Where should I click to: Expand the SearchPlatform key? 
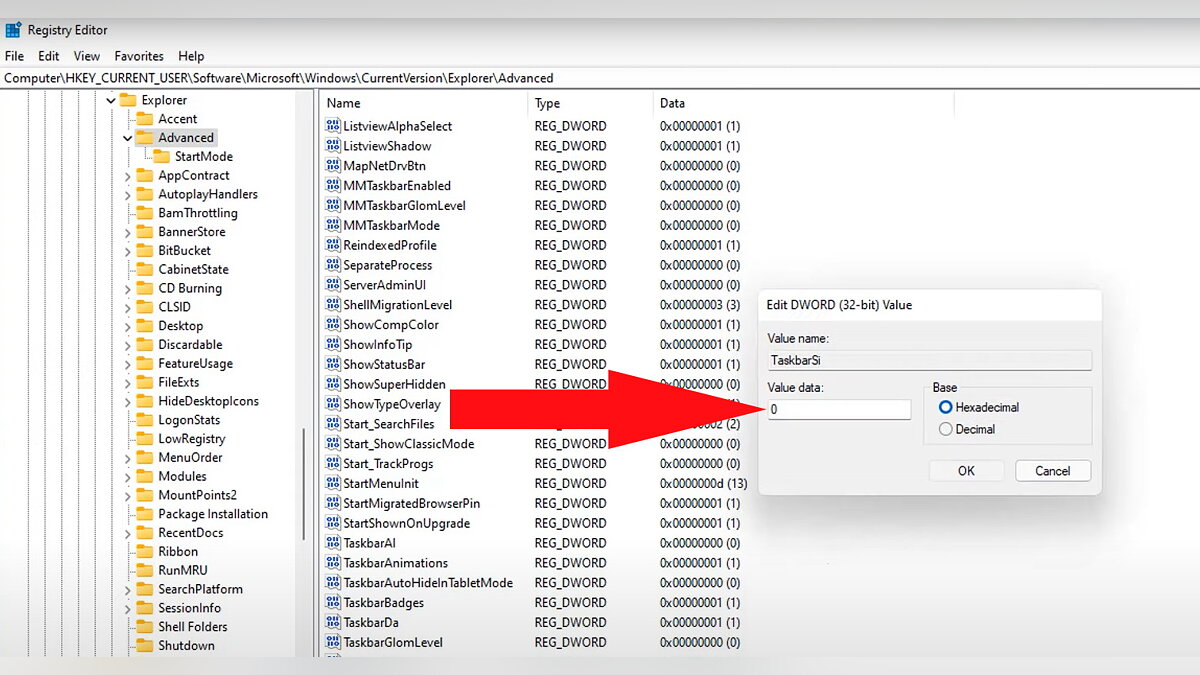point(128,589)
